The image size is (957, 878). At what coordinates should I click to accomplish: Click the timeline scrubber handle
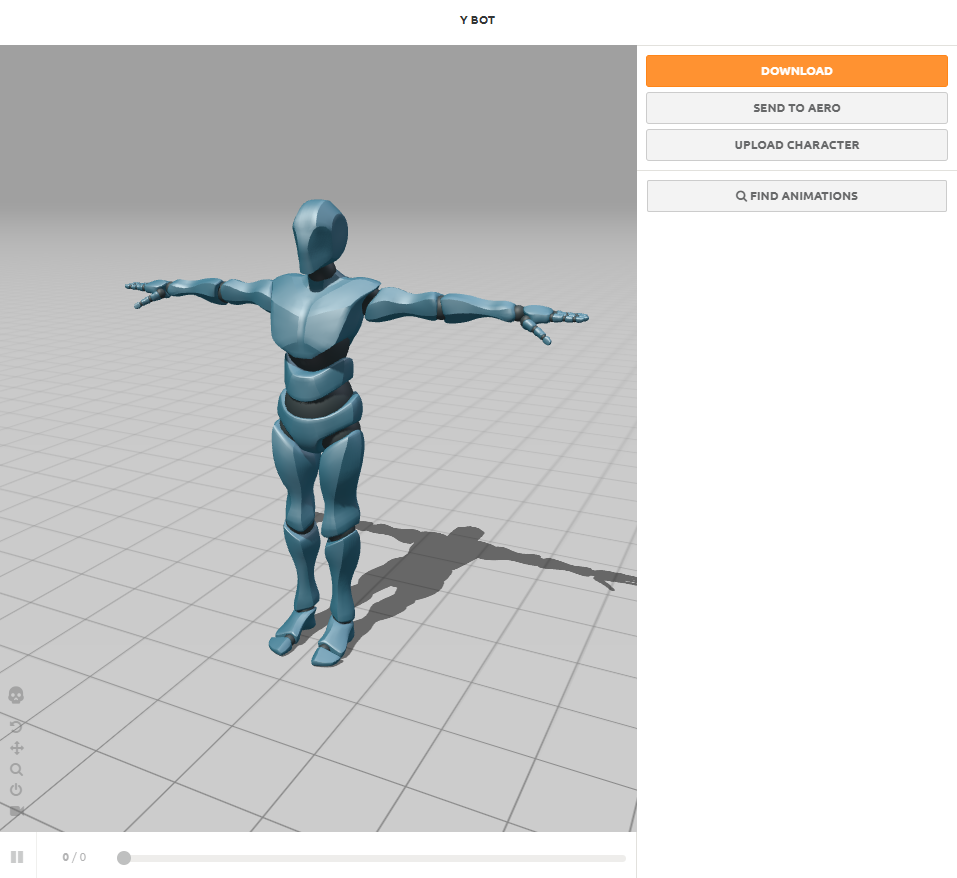[x=124, y=858]
